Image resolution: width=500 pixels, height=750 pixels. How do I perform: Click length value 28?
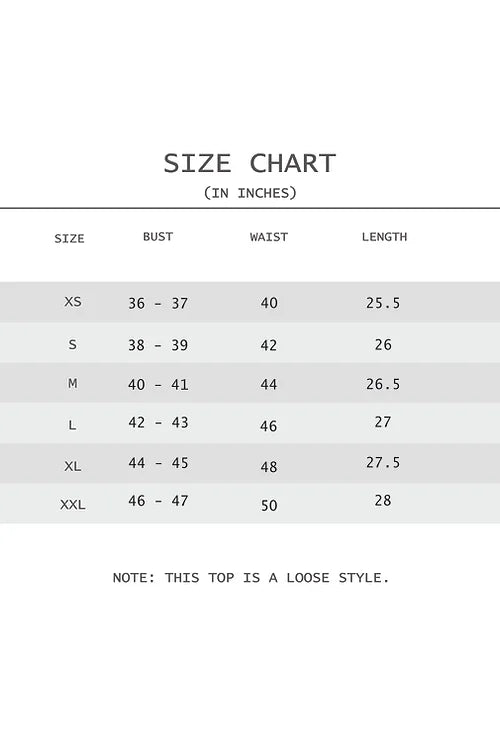point(383,500)
